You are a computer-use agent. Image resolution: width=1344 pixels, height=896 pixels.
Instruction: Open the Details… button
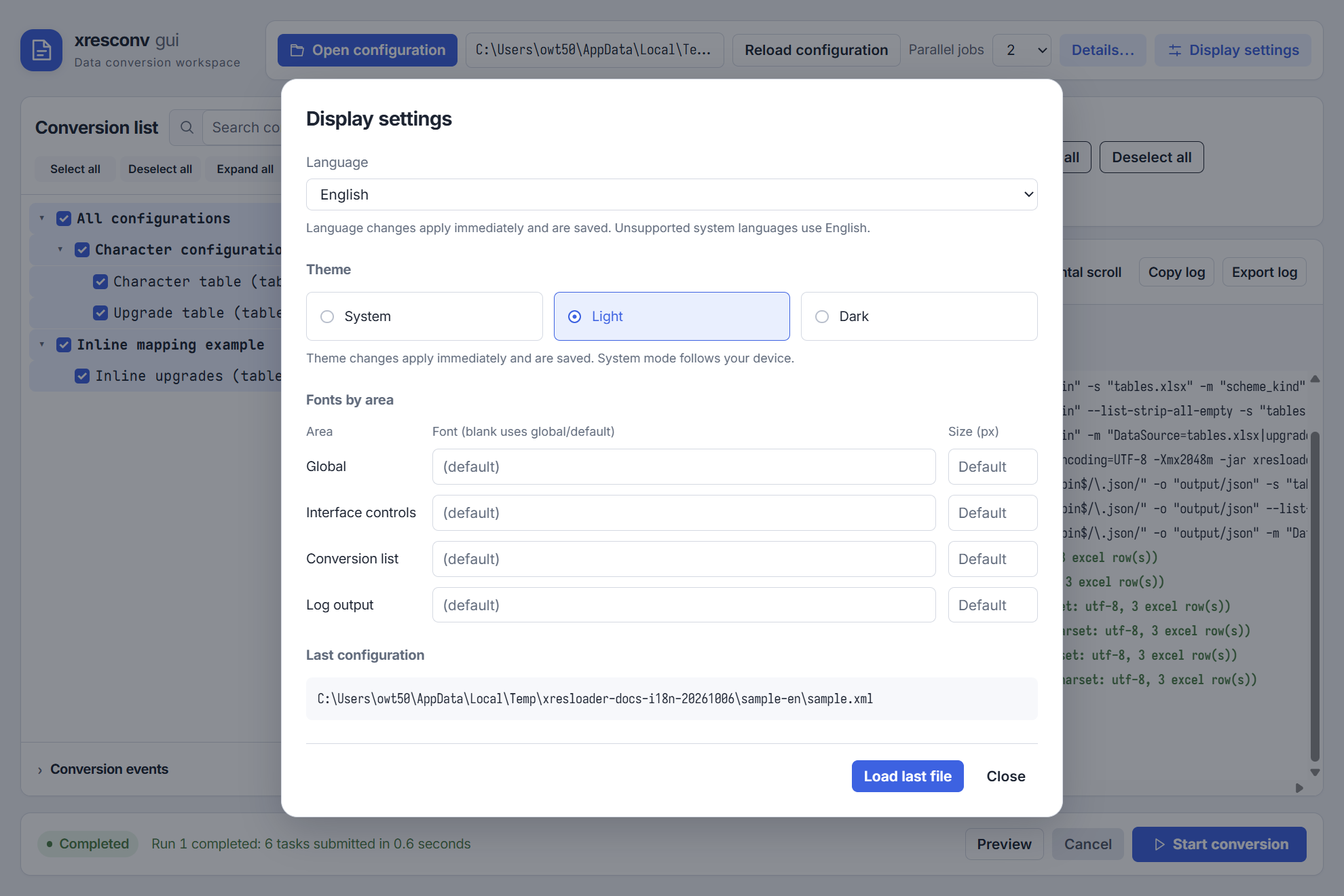tap(1102, 50)
